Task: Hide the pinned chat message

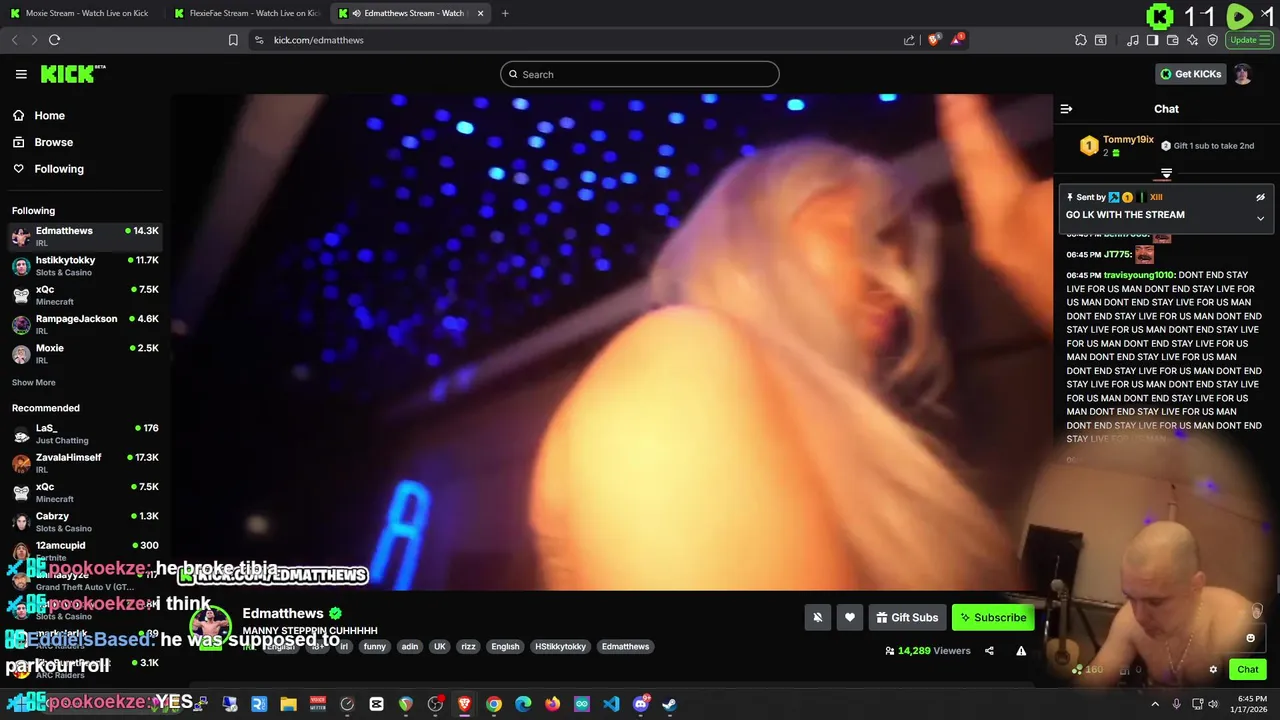Action: pos(1260,197)
